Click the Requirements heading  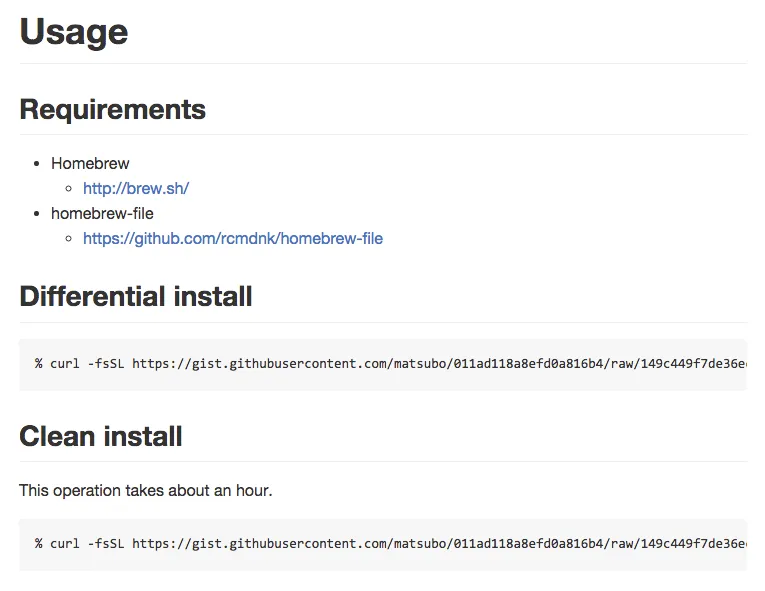click(113, 109)
